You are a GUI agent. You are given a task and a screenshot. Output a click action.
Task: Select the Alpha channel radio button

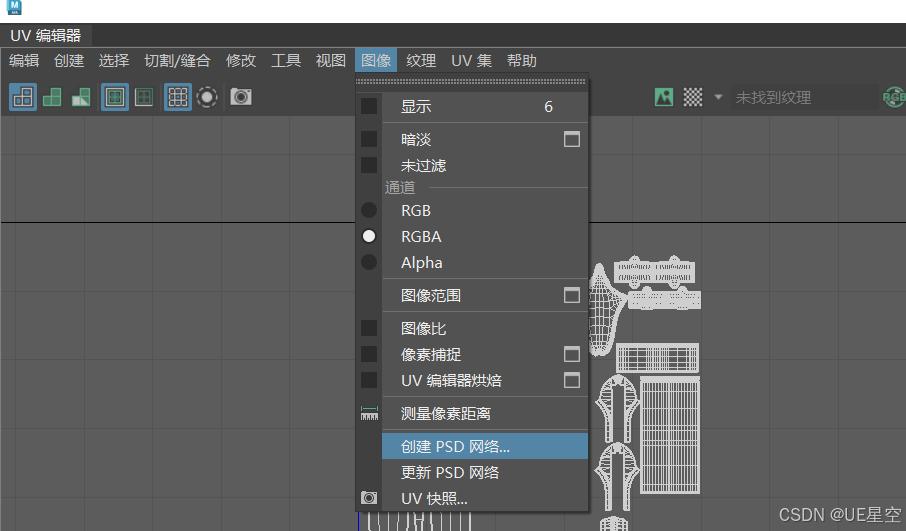(369, 262)
